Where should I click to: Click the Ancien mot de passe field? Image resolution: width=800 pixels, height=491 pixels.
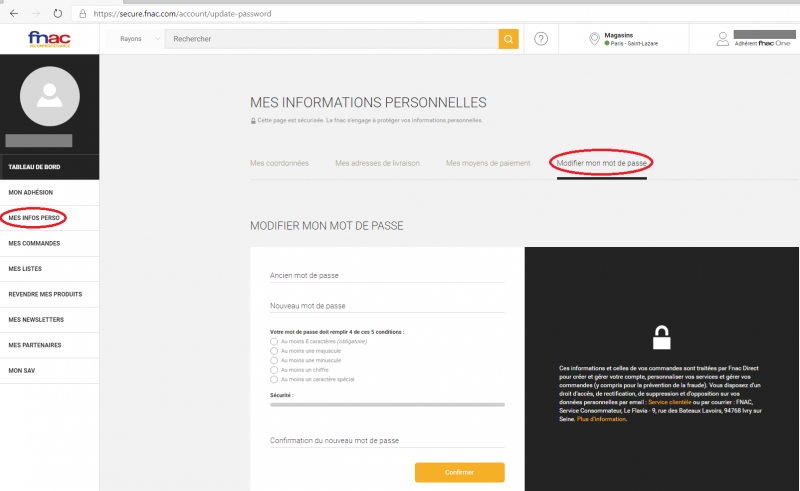[387, 275]
